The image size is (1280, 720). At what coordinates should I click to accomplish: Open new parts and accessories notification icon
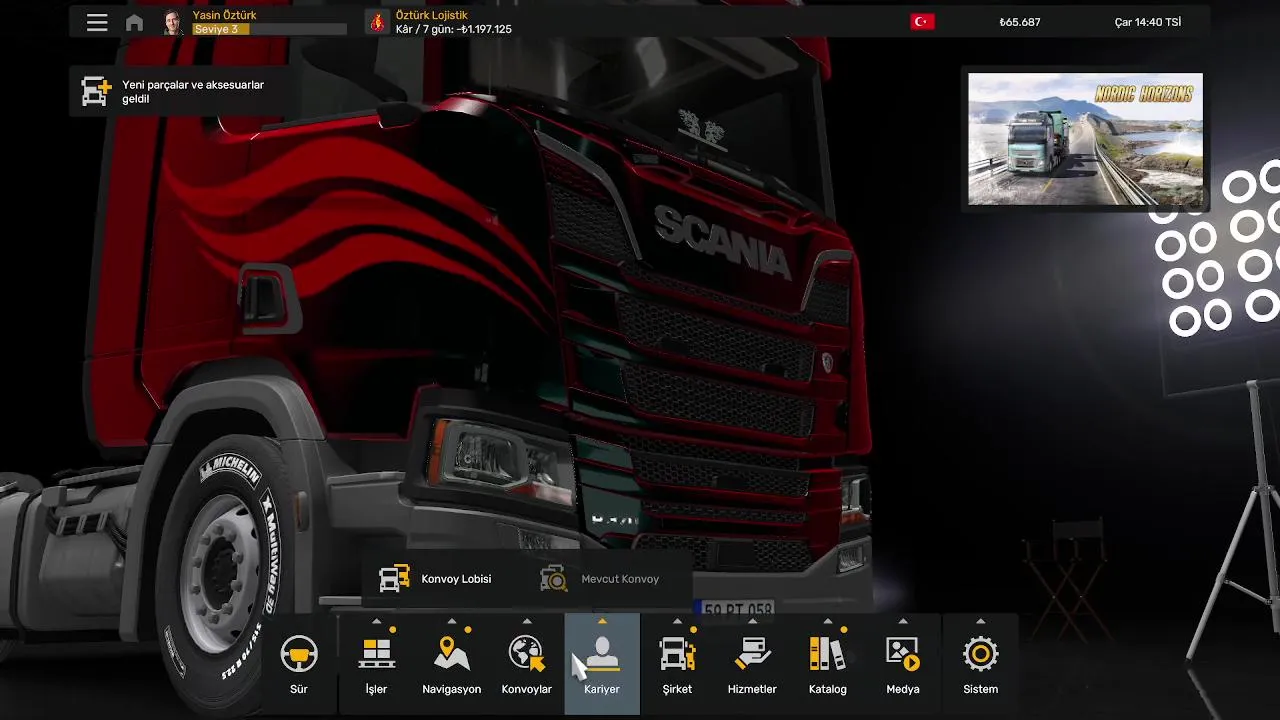96,92
